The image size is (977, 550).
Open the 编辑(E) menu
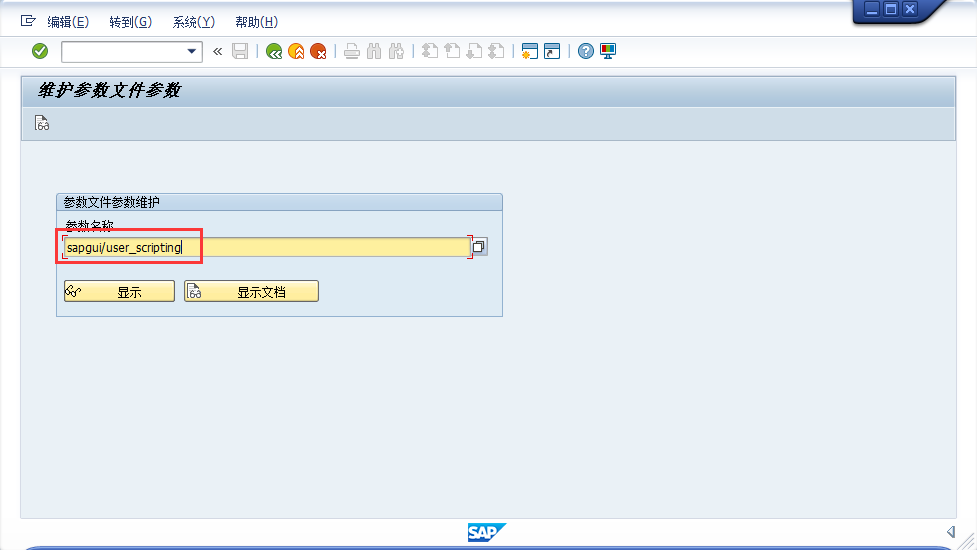click(68, 22)
